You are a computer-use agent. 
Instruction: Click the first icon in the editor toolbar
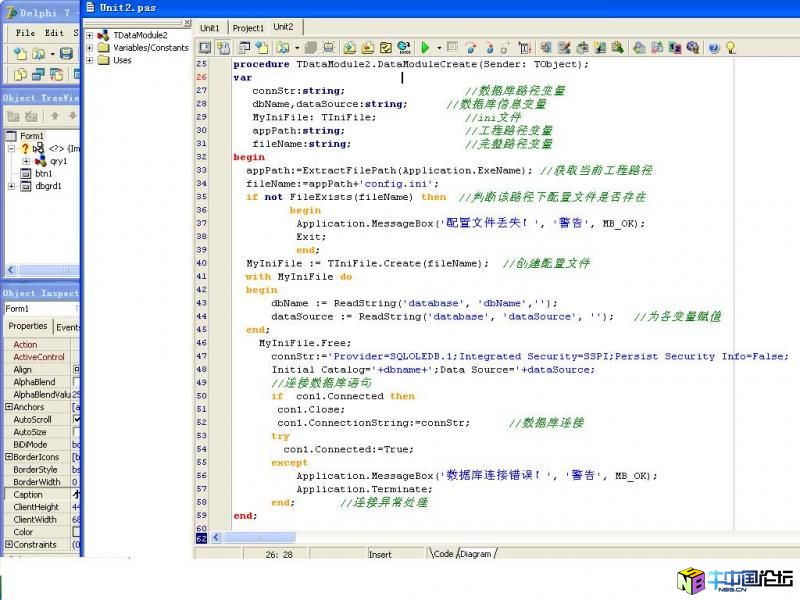pyautogui.click(x=205, y=47)
